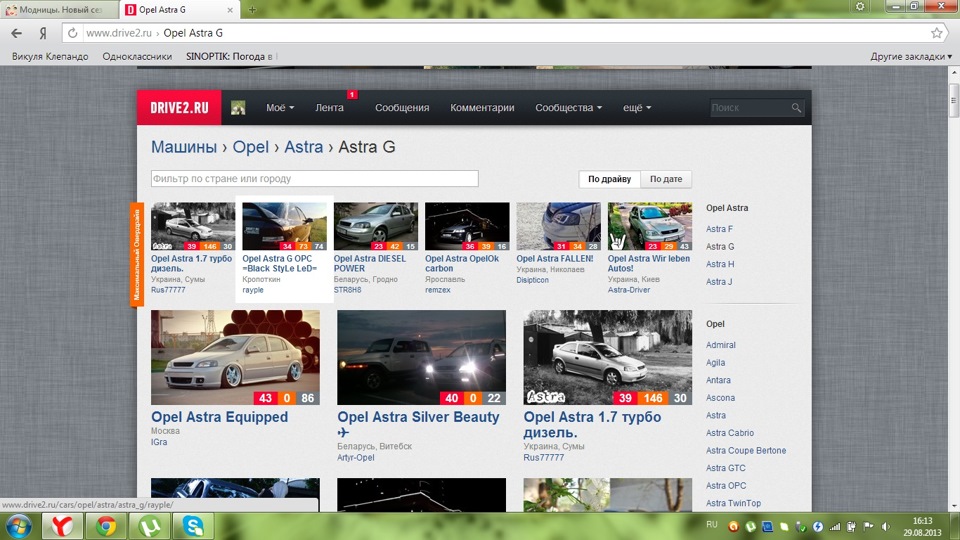Open Сообщения in the navigation bar

point(402,108)
